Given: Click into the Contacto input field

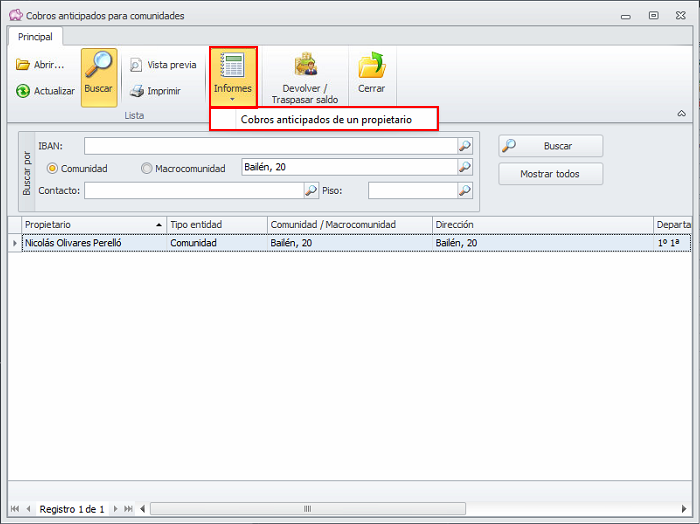Looking at the screenshot, I should 194,191.
